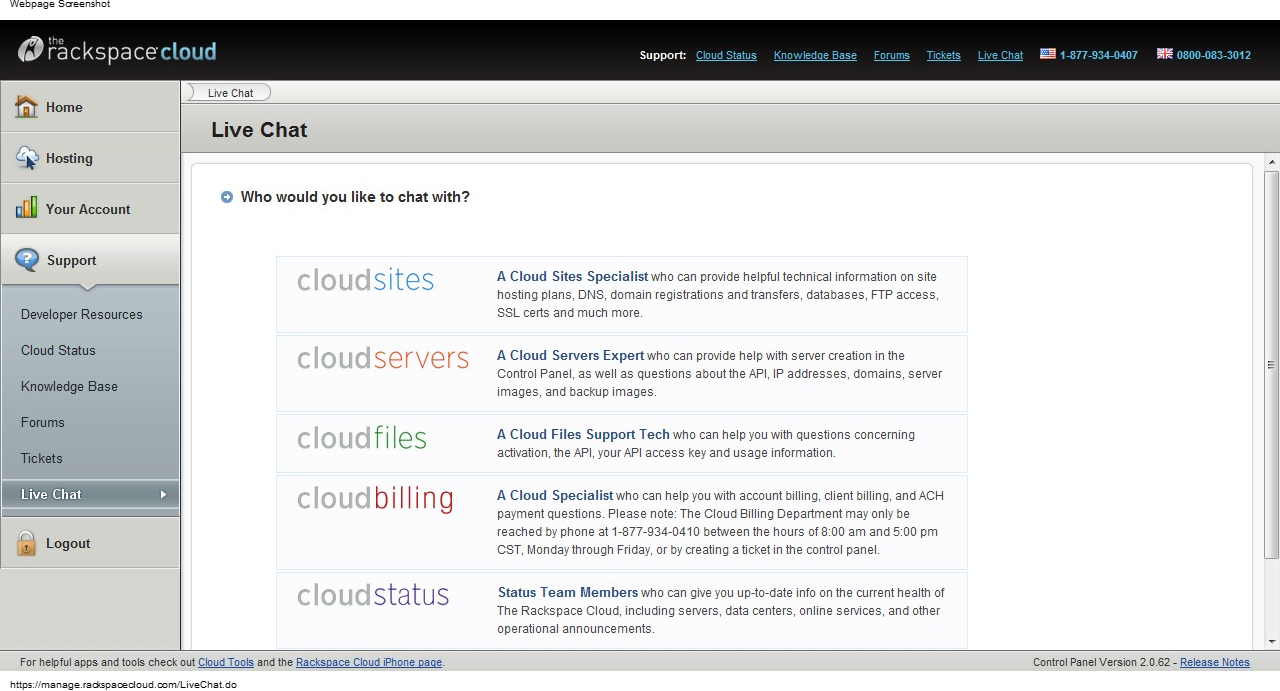
Task: Click the Control Panel Version 2.0.62 text
Action: pos(1104,662)
